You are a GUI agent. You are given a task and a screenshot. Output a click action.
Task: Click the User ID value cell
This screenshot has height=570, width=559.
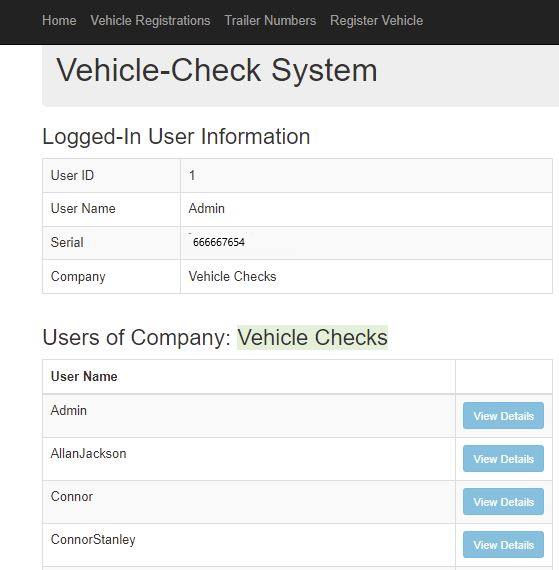click(366, 176)
